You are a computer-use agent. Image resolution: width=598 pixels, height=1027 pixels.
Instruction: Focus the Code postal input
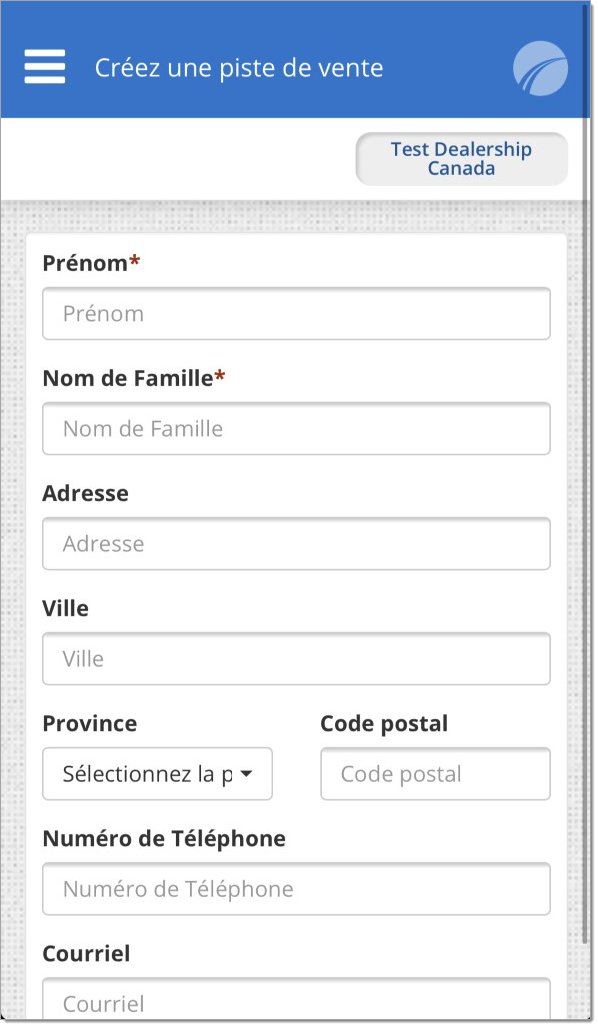coord(436,774)
